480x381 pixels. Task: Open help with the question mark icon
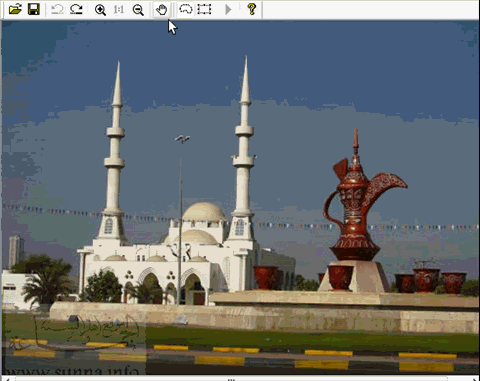252,9
